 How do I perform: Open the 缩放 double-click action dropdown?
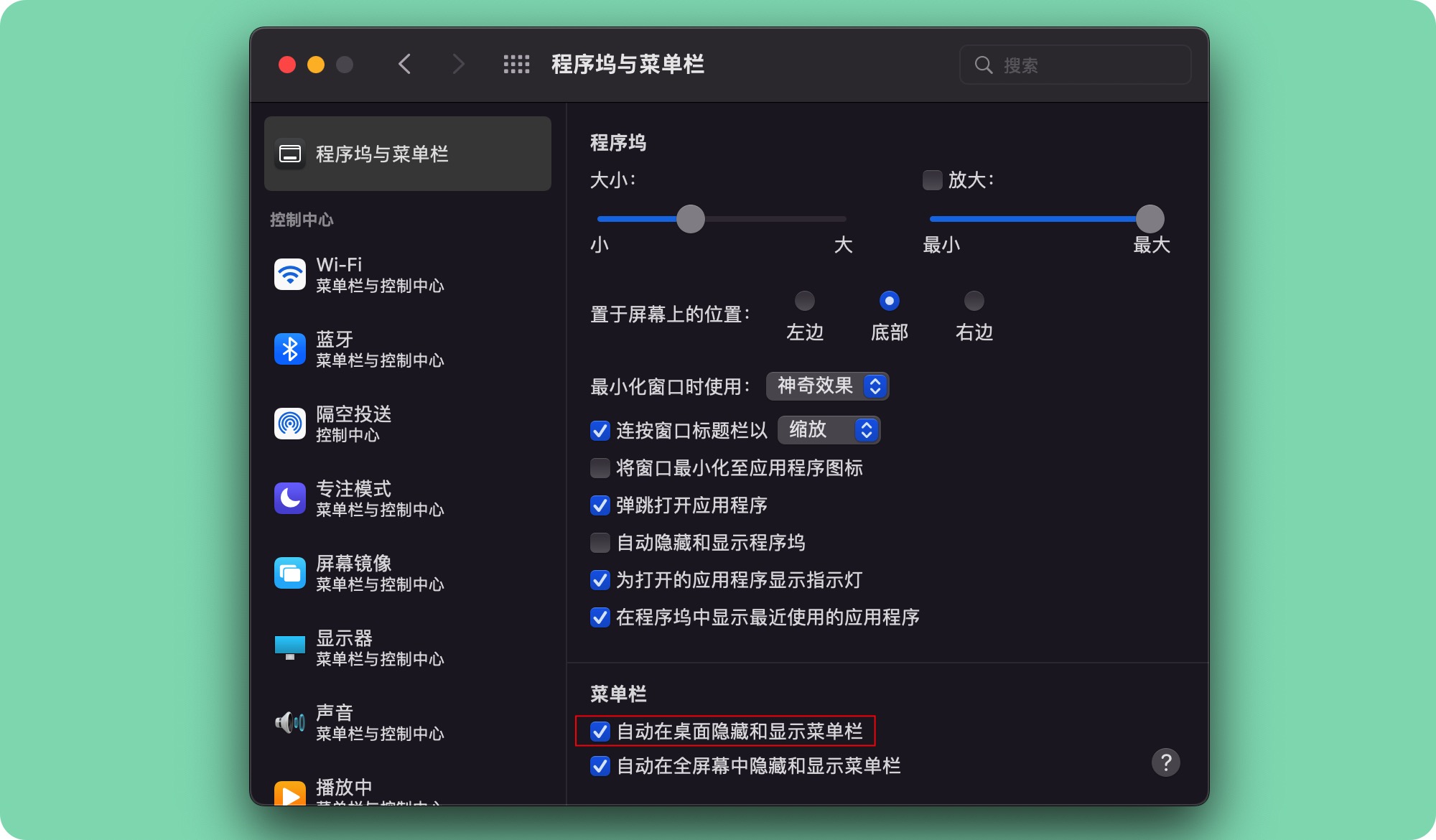click(x=829, y=430)
